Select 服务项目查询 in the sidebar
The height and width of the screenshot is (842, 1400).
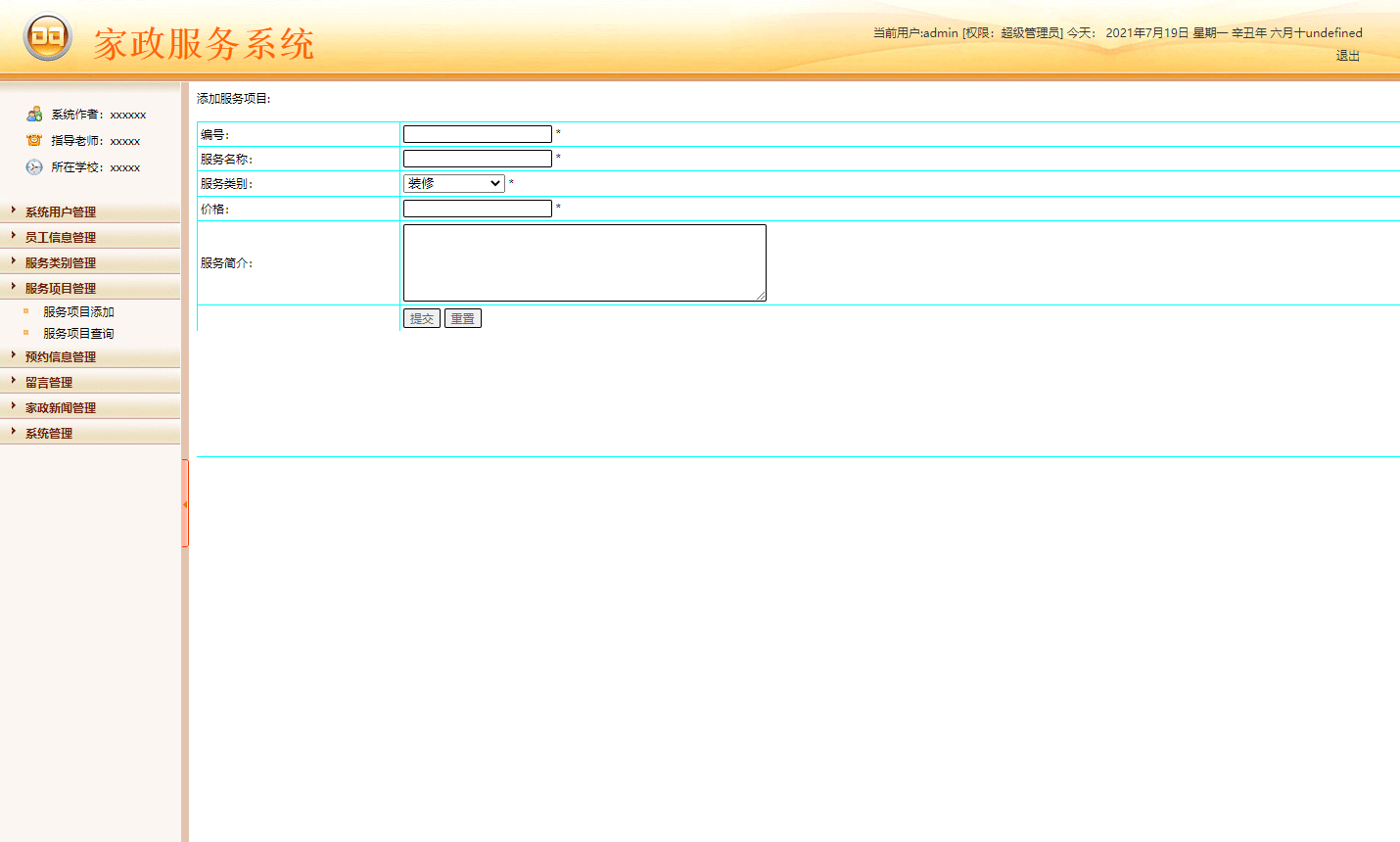point(77,333)
